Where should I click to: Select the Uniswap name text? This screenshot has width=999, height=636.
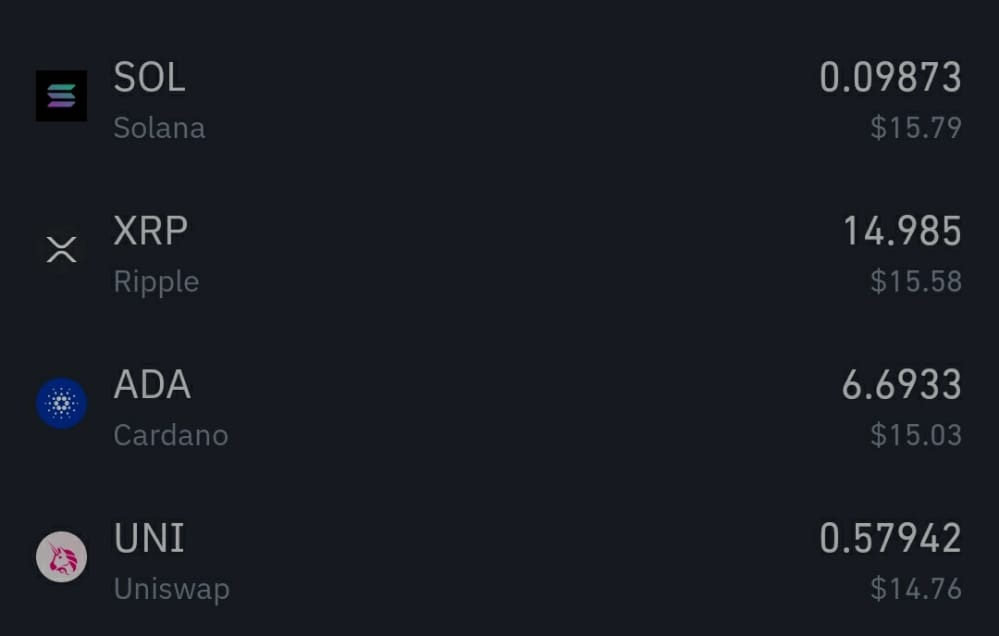point(171,589)
